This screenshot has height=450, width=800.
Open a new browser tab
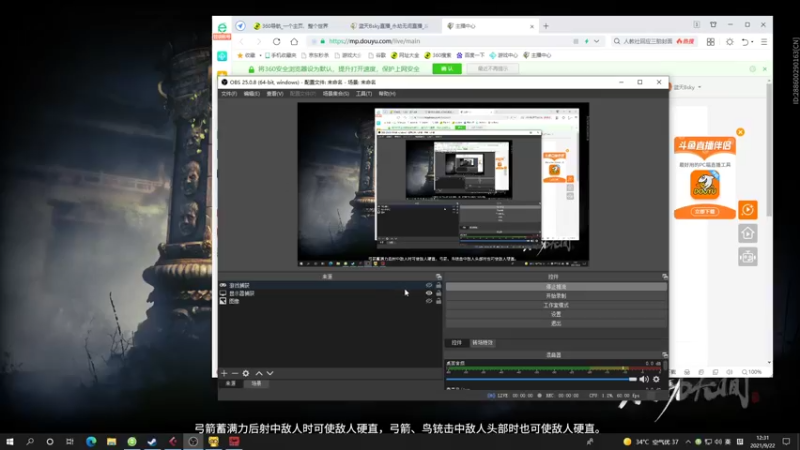[546, 26]
